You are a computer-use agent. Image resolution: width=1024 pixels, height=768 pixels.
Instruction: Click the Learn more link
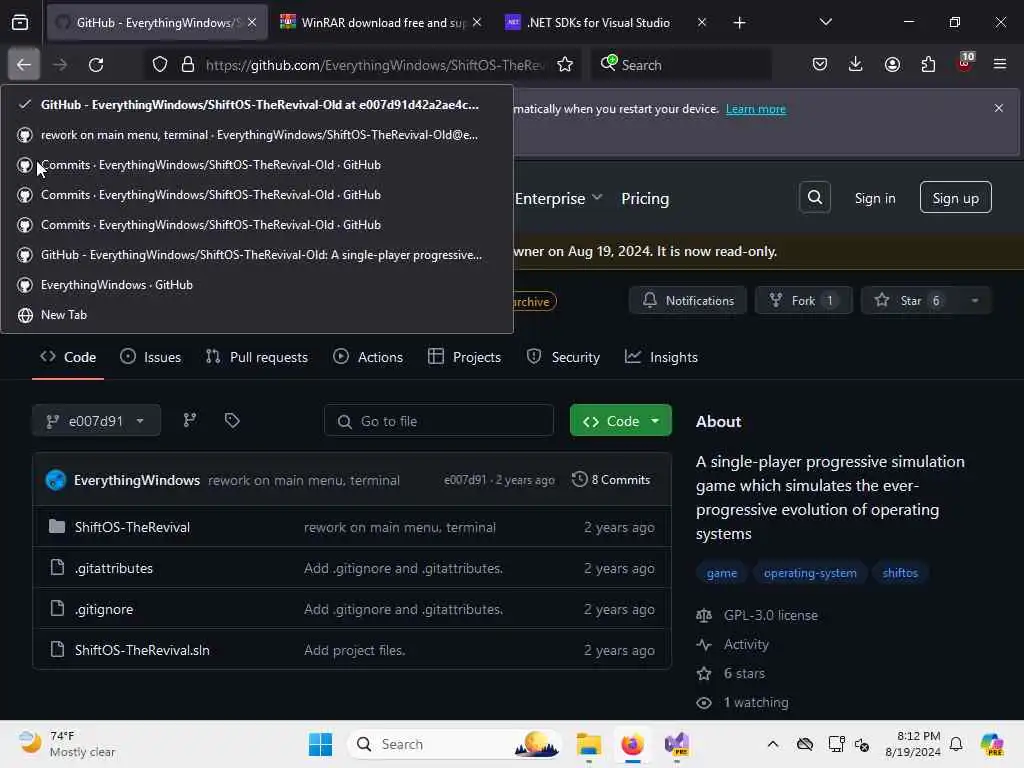click(756, 109)
